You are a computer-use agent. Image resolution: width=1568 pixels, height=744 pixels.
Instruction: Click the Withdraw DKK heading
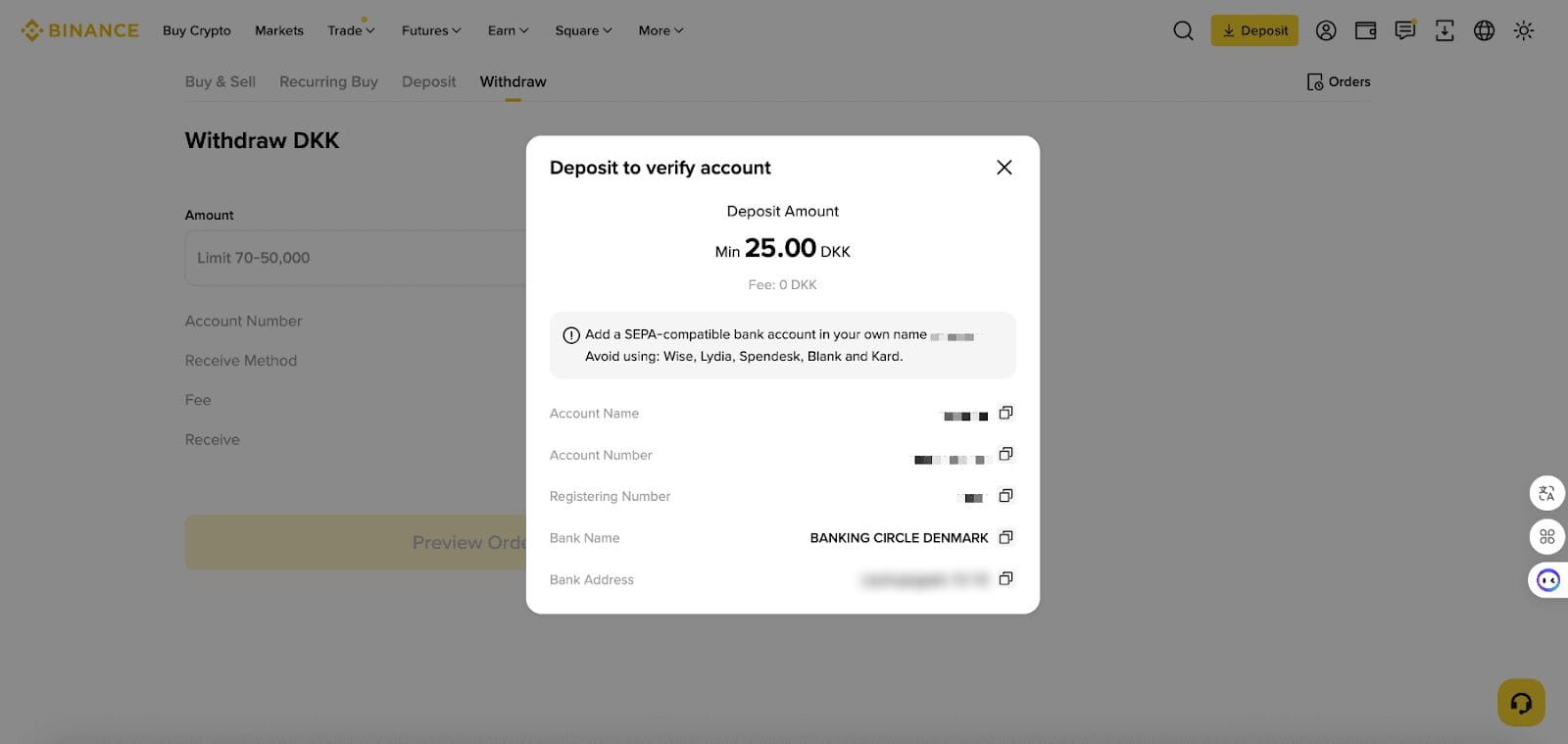(x=263, y=140)
